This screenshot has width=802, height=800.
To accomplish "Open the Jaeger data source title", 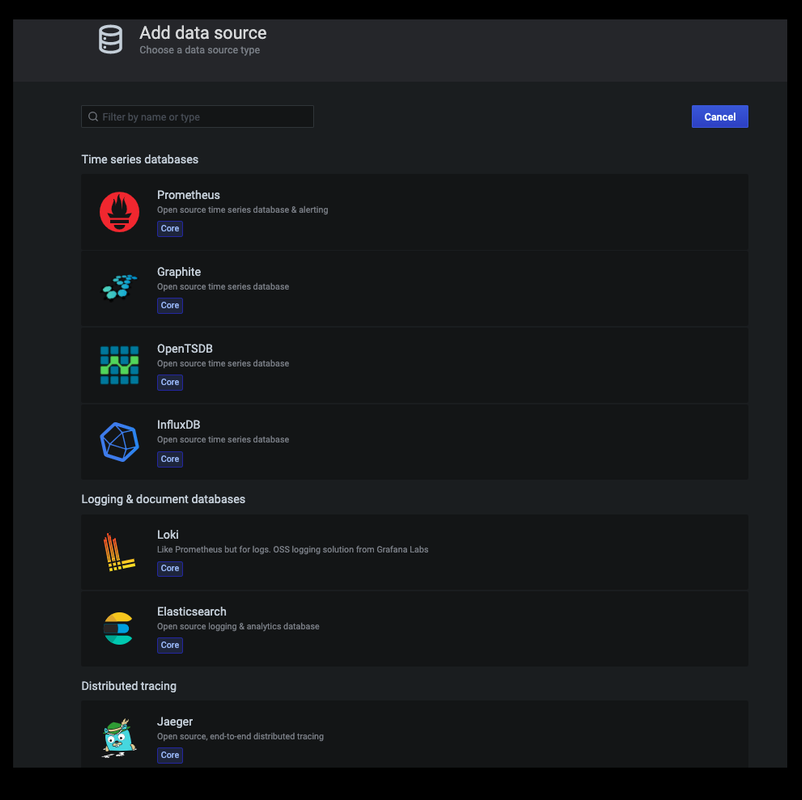I will (174, 721).
